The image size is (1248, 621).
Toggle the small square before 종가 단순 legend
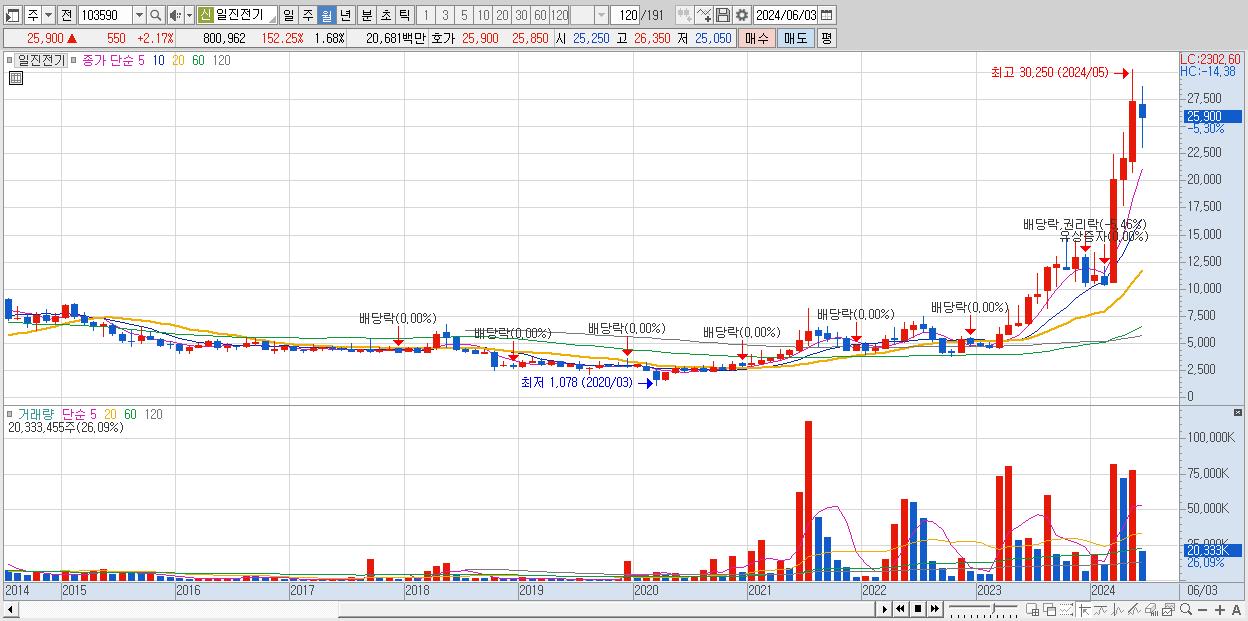[x=74, y=60]
